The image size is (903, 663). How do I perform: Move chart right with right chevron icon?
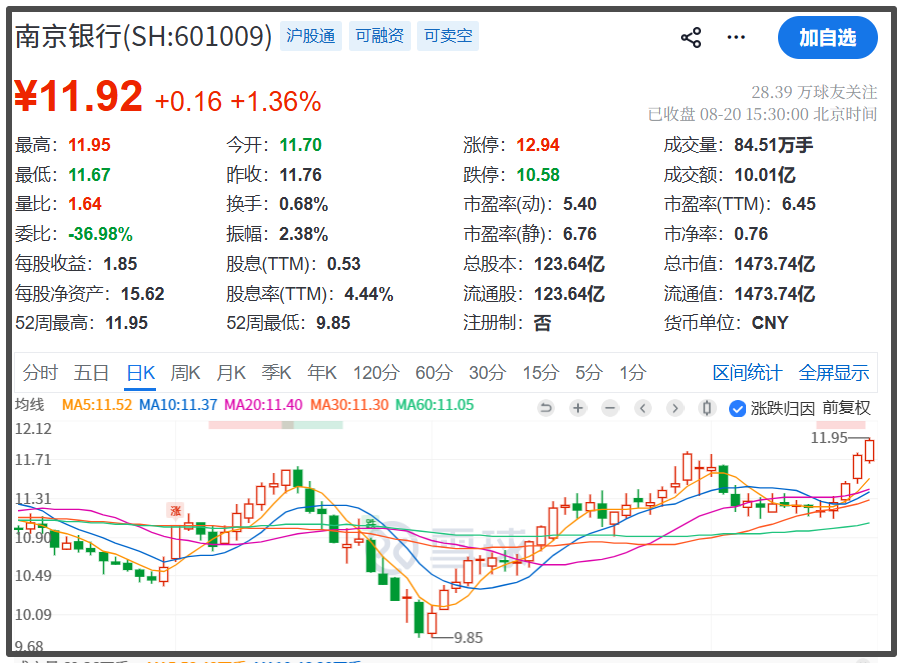[x=675, y=408]
